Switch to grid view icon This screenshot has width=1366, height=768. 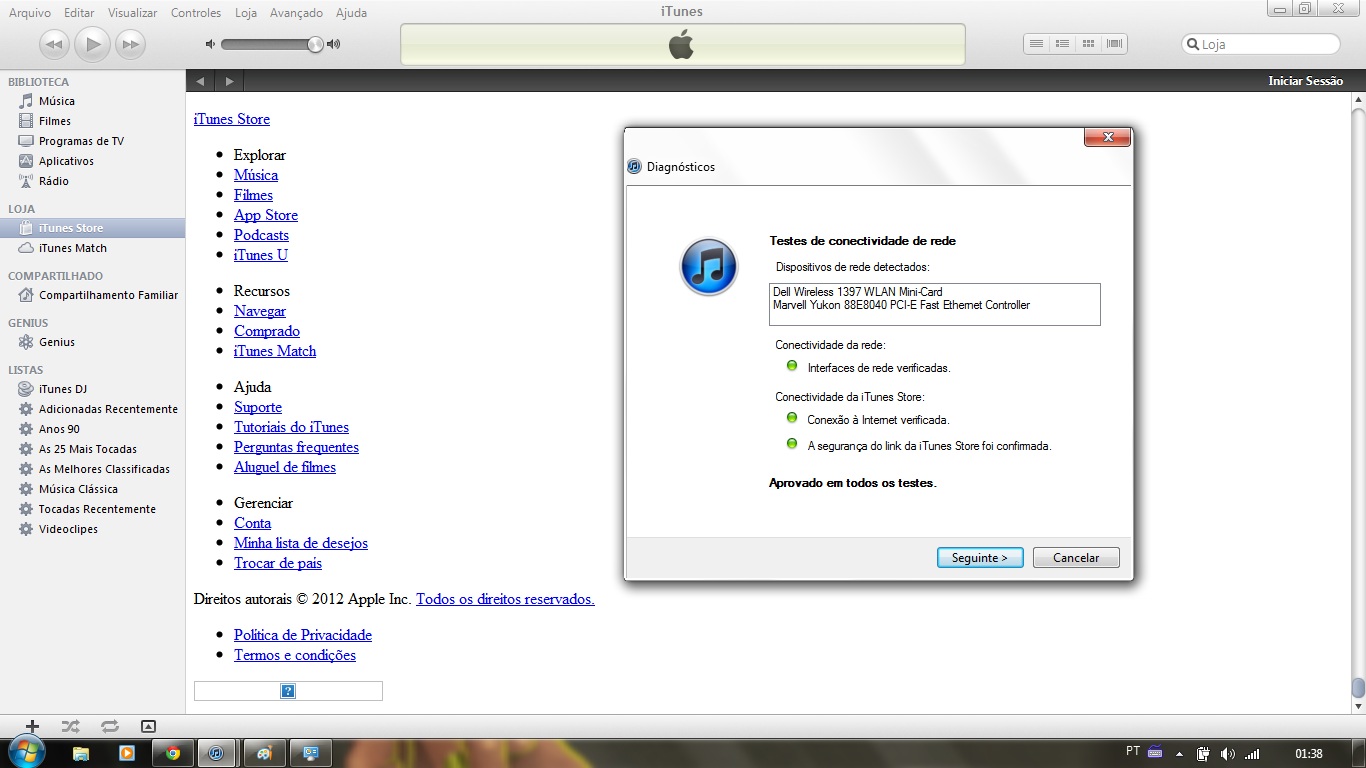point(1089,44)
